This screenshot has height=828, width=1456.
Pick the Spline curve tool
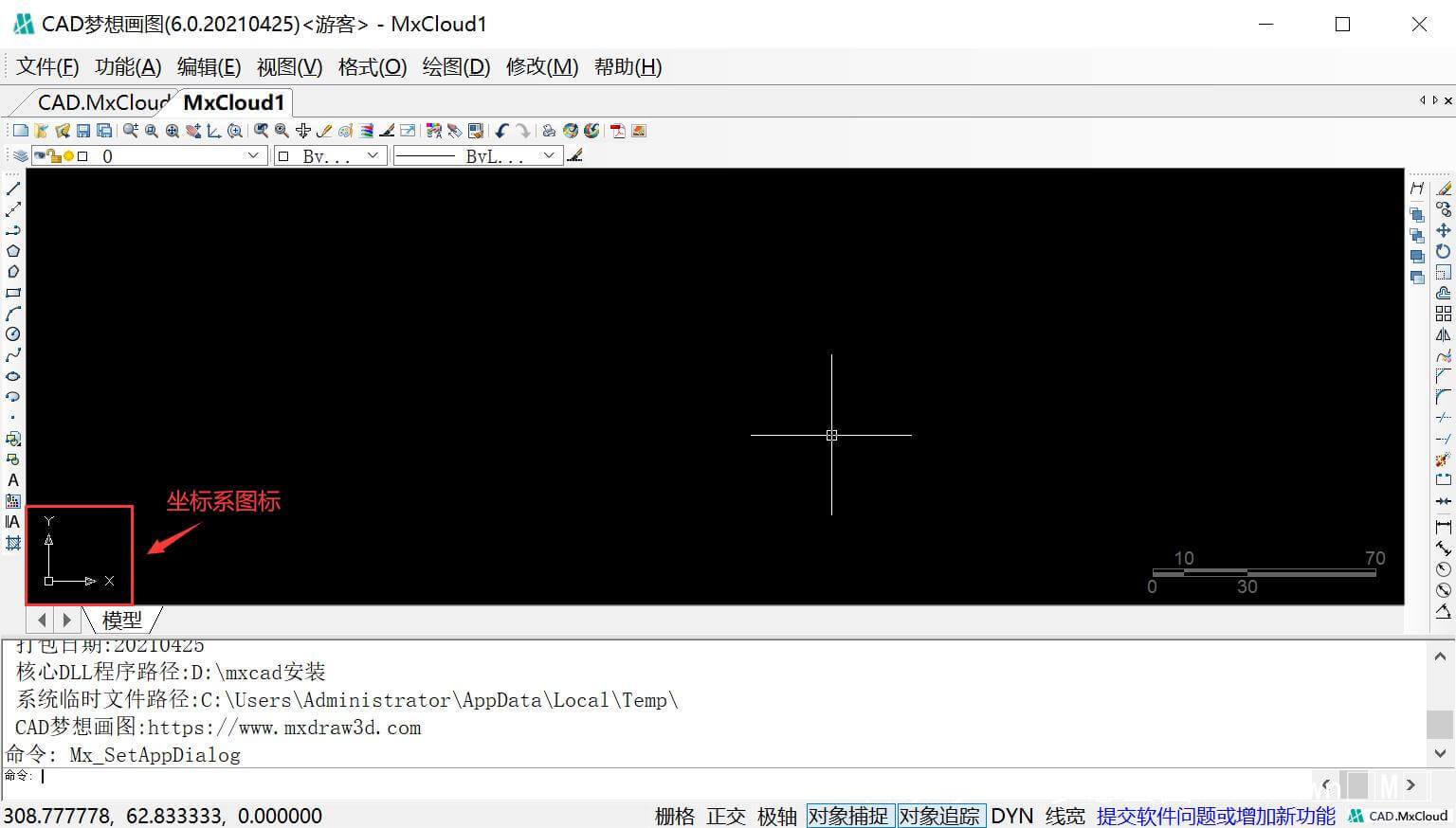13,355
